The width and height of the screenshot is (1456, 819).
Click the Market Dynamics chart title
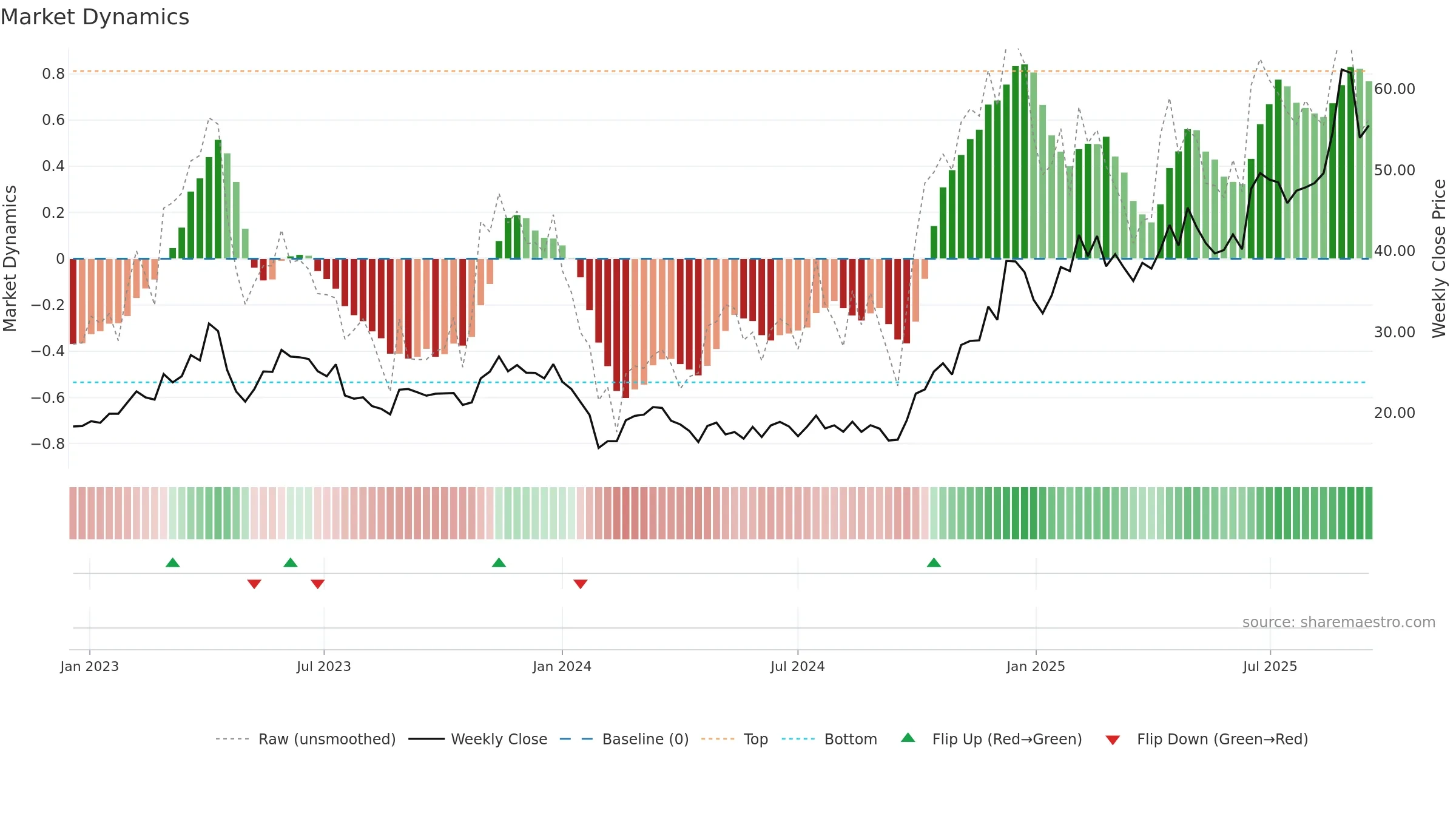(95, 17)
